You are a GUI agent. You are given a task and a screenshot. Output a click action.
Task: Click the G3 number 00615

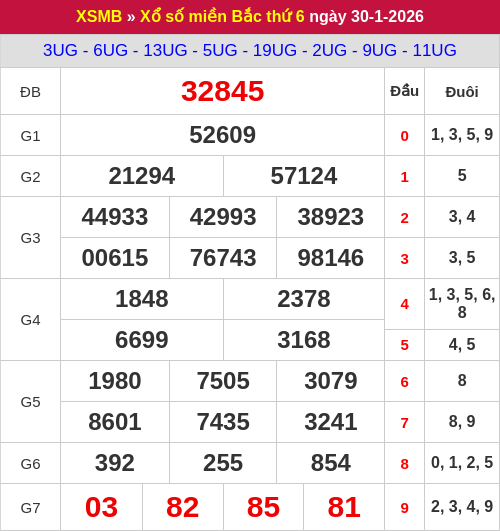[x=115, y=258]
